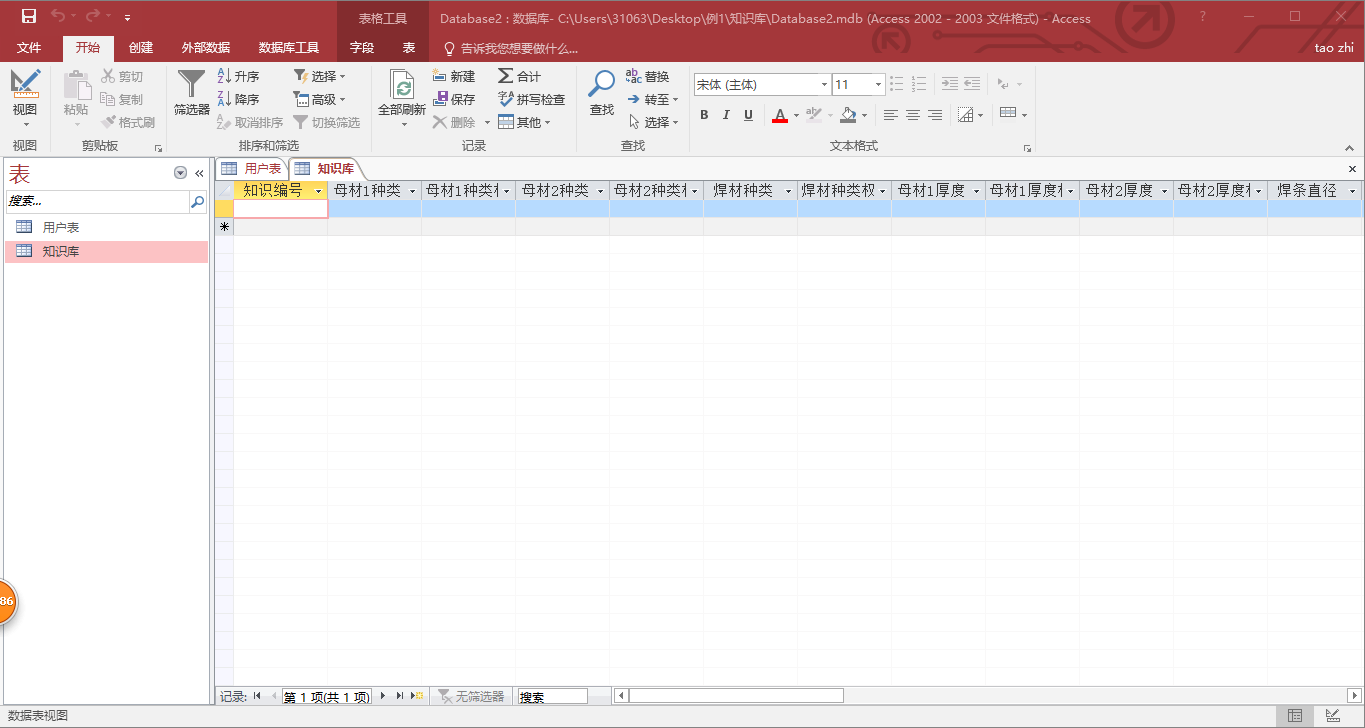This screenshot has height=728, width=1365.
Task: Toggle underline text formatting
Action: coord(748,115)
